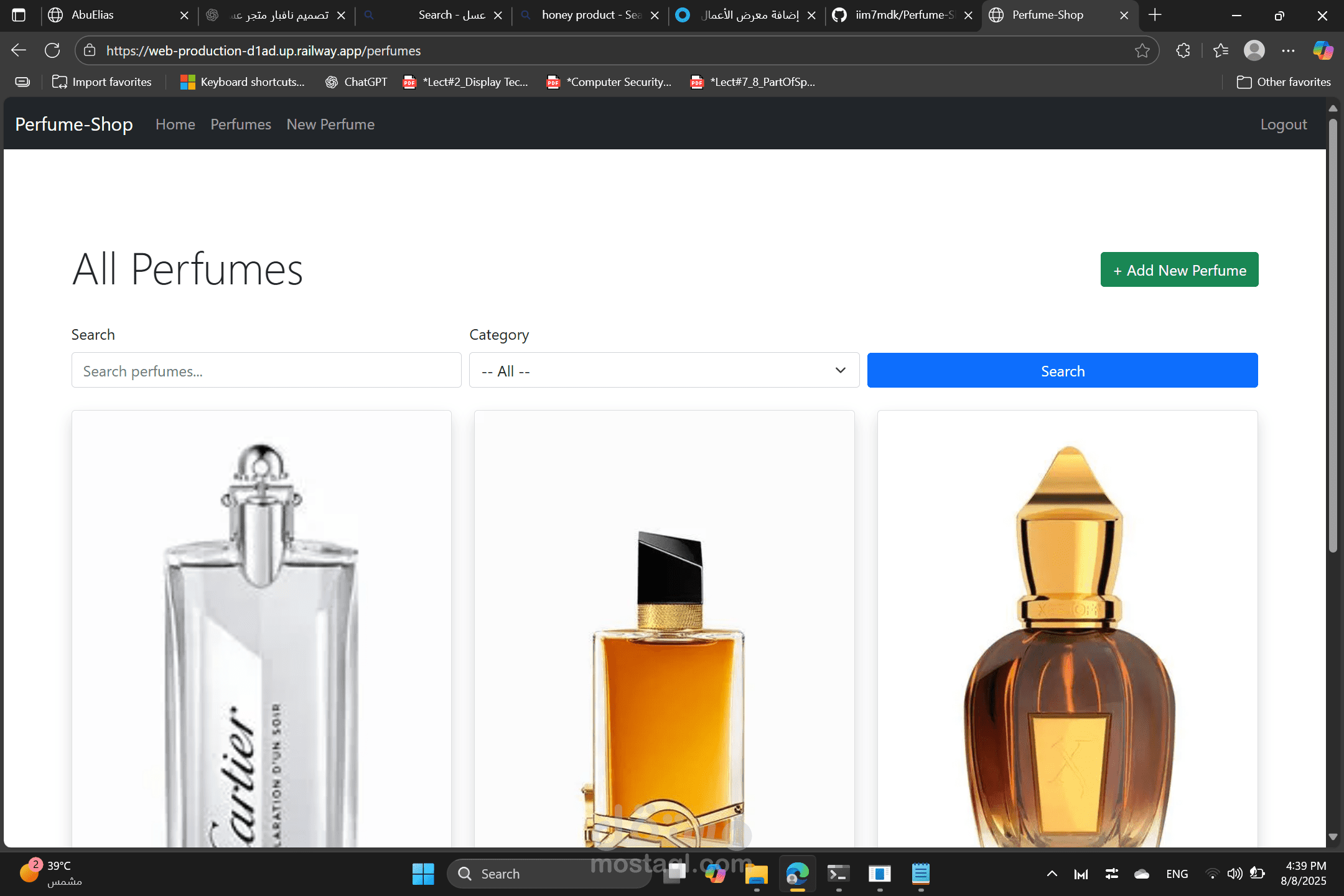Open the Terminal taskbar icon
Viewport: 1344px width, 896px height.
838,874
